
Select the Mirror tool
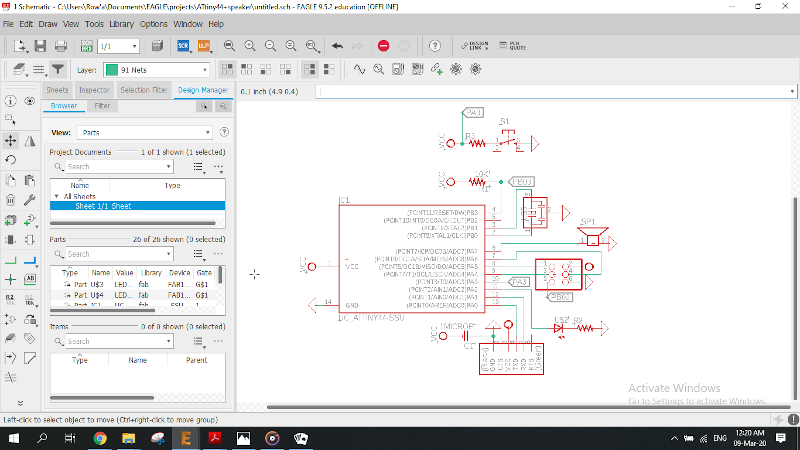click(30, 141)
